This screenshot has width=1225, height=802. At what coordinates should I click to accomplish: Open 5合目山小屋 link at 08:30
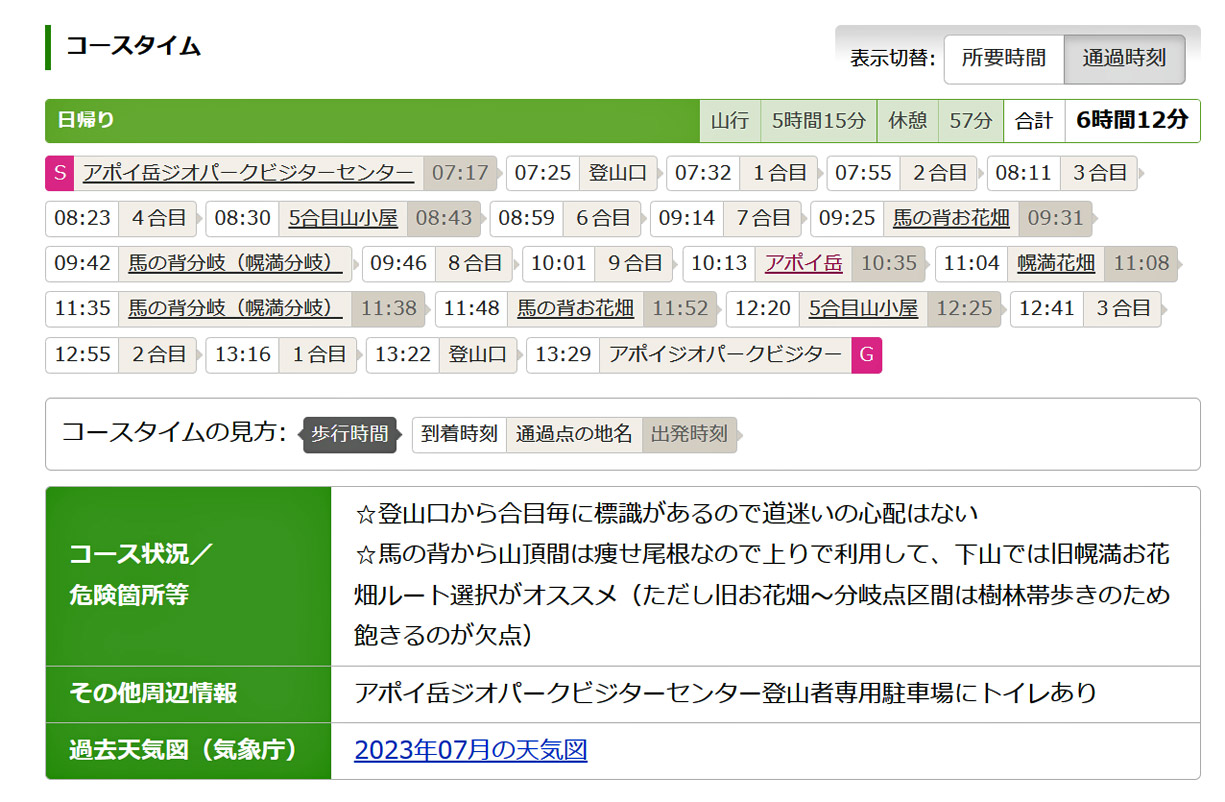343,218
